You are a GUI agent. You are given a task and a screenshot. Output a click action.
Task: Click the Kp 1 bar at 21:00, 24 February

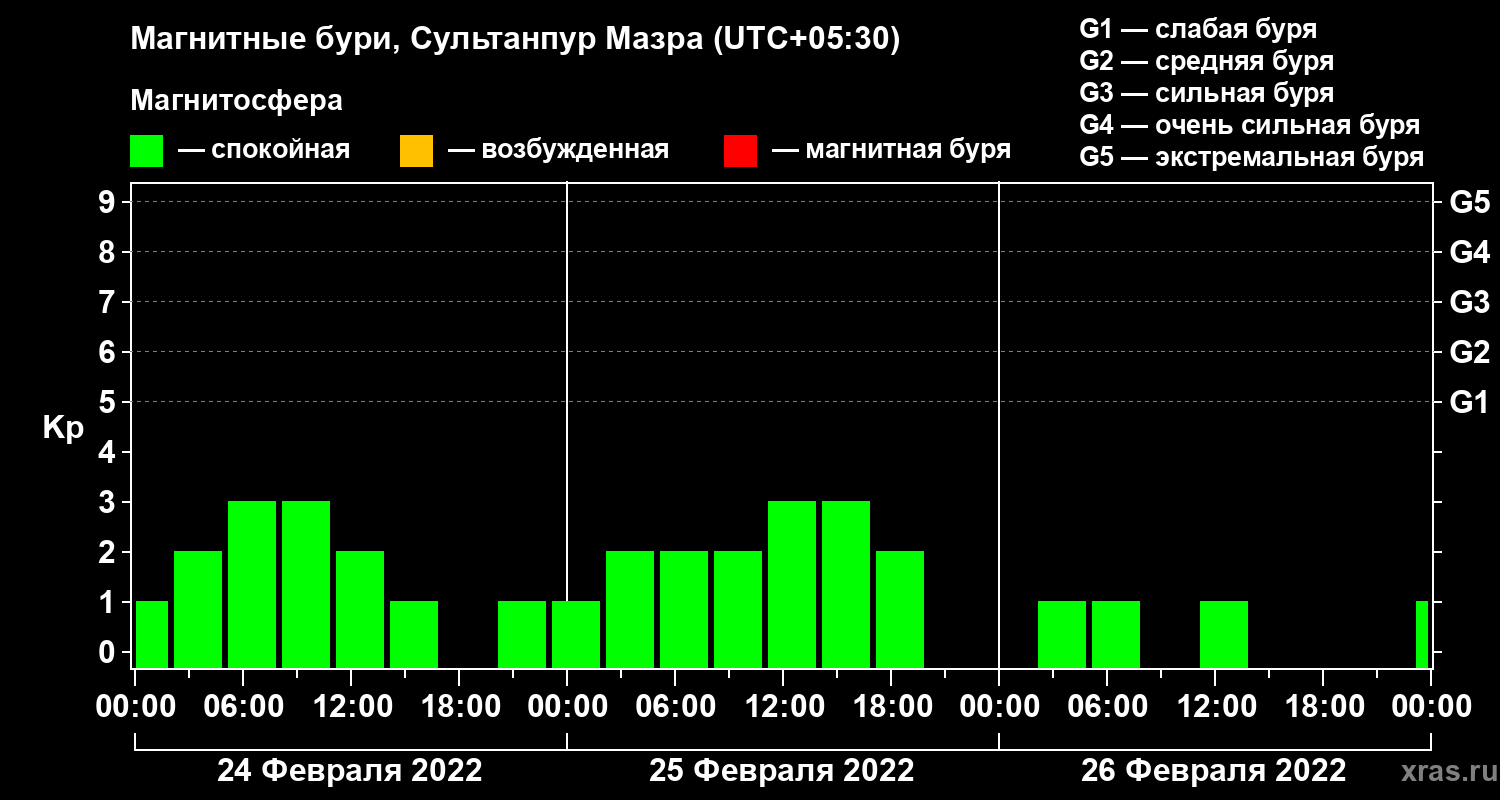pyautogui.click(x=522, y=635)
